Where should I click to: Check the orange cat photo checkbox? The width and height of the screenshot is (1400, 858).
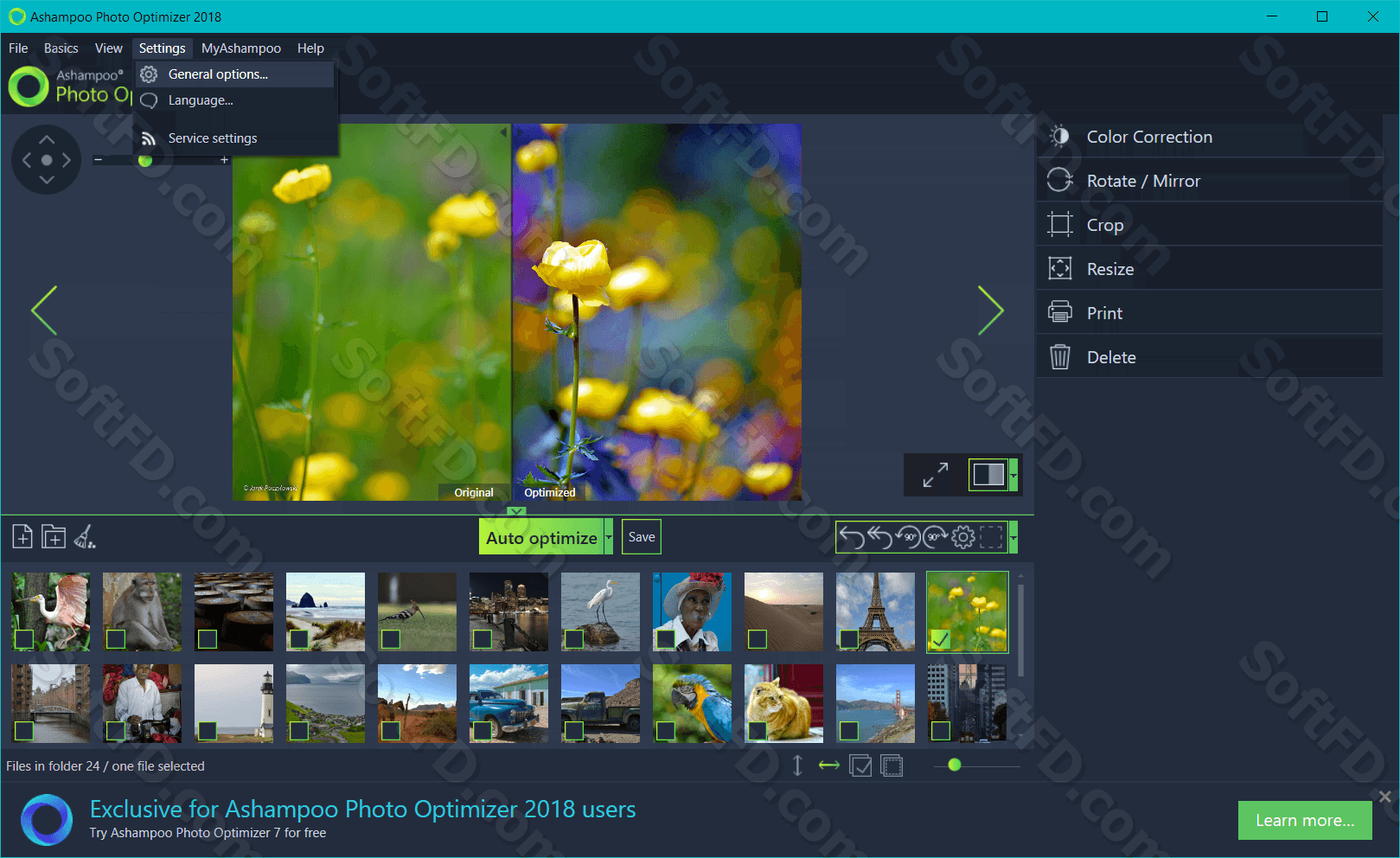tap(758, 731)
